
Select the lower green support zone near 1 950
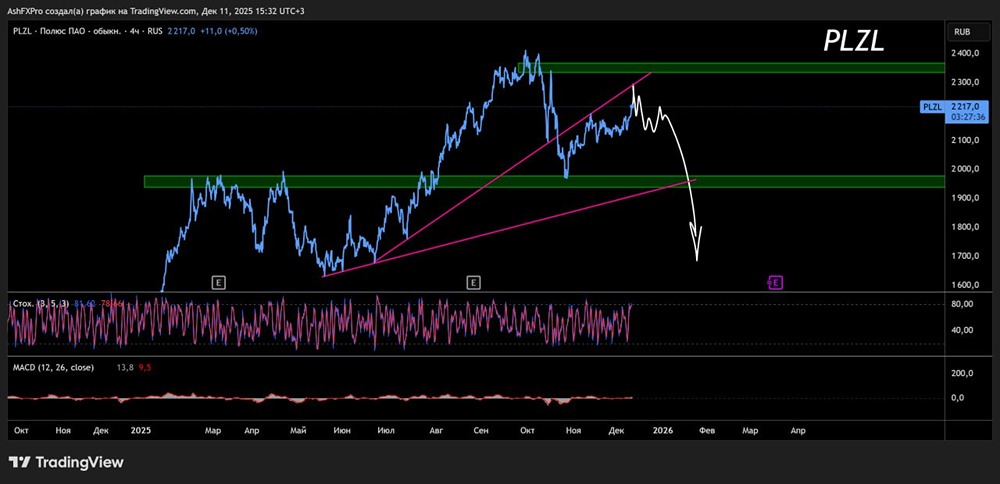pyautogui.click(x=544, y=182)
